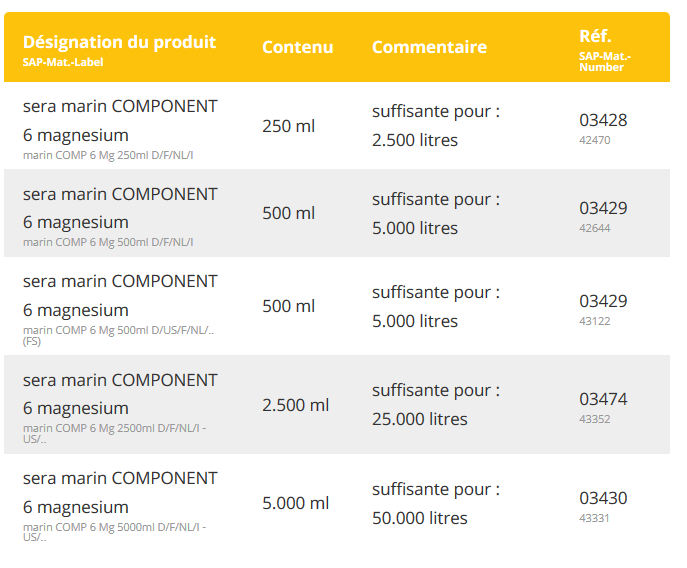Click reference number 03430
687x568 pixels.
pos(603,498)
